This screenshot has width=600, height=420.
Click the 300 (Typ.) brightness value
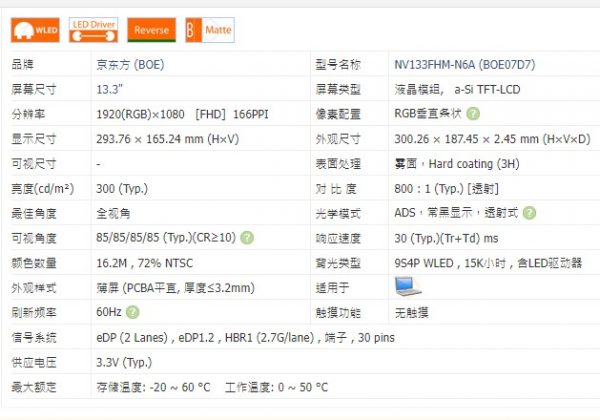[x=122, y=188]
